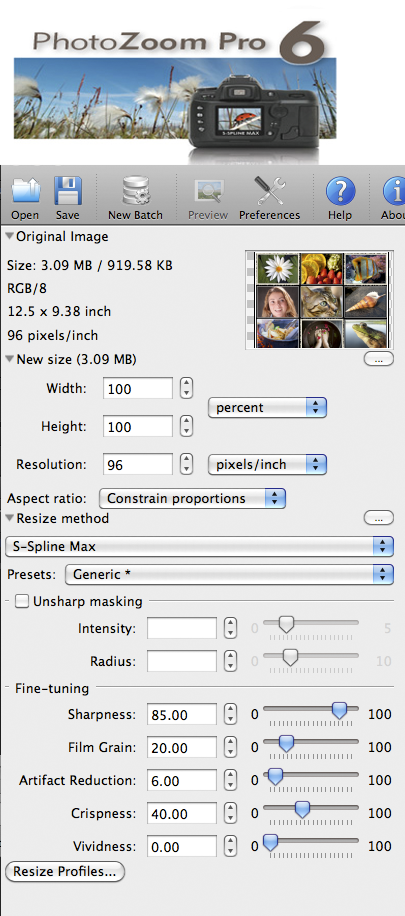Open Preferences with the wrench icon
The image size is (405, 916).
[x=269, y=192]
